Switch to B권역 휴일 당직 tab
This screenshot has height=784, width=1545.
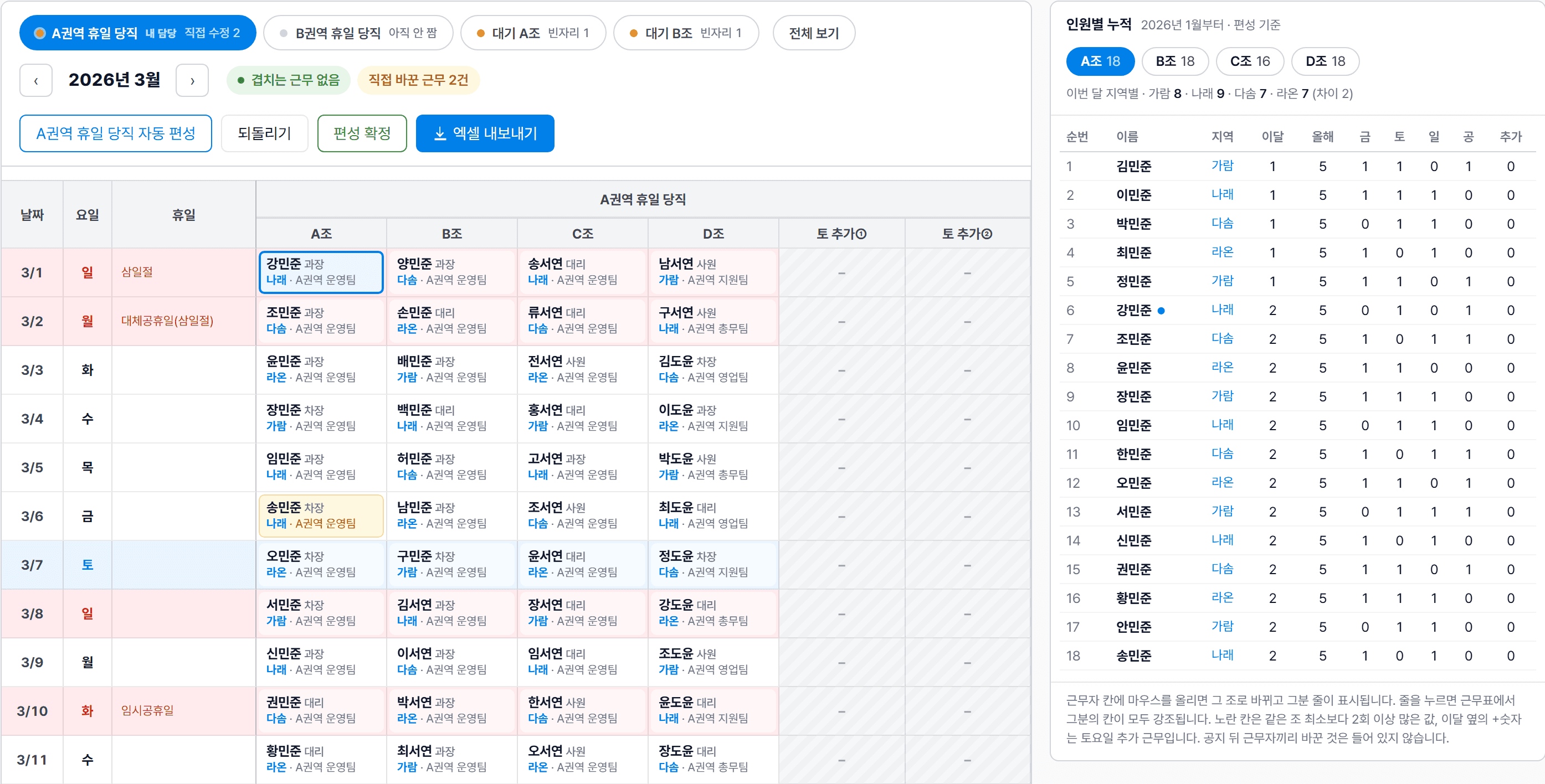(x=358, y=33)
